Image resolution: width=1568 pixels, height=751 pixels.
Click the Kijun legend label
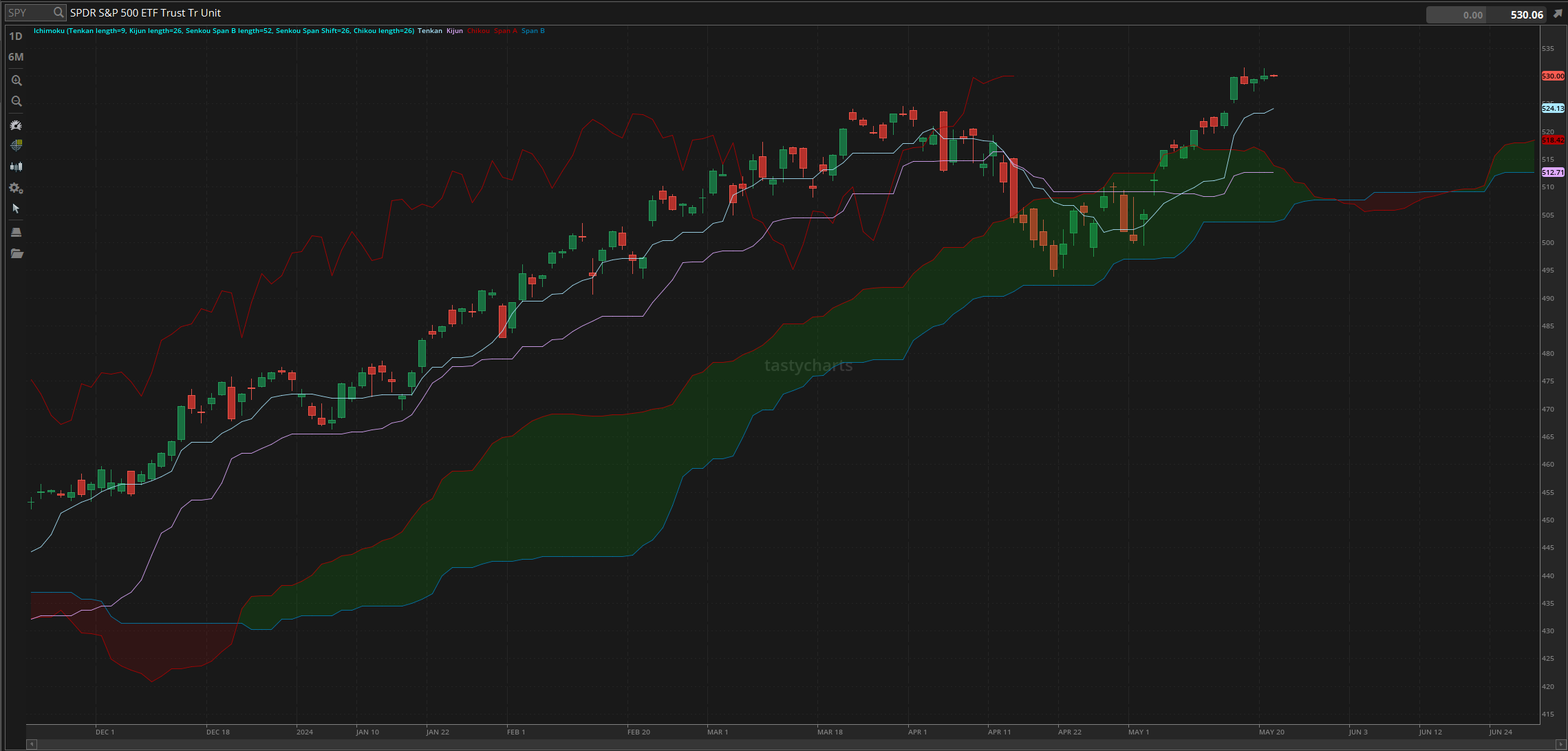tap(455, 31)
